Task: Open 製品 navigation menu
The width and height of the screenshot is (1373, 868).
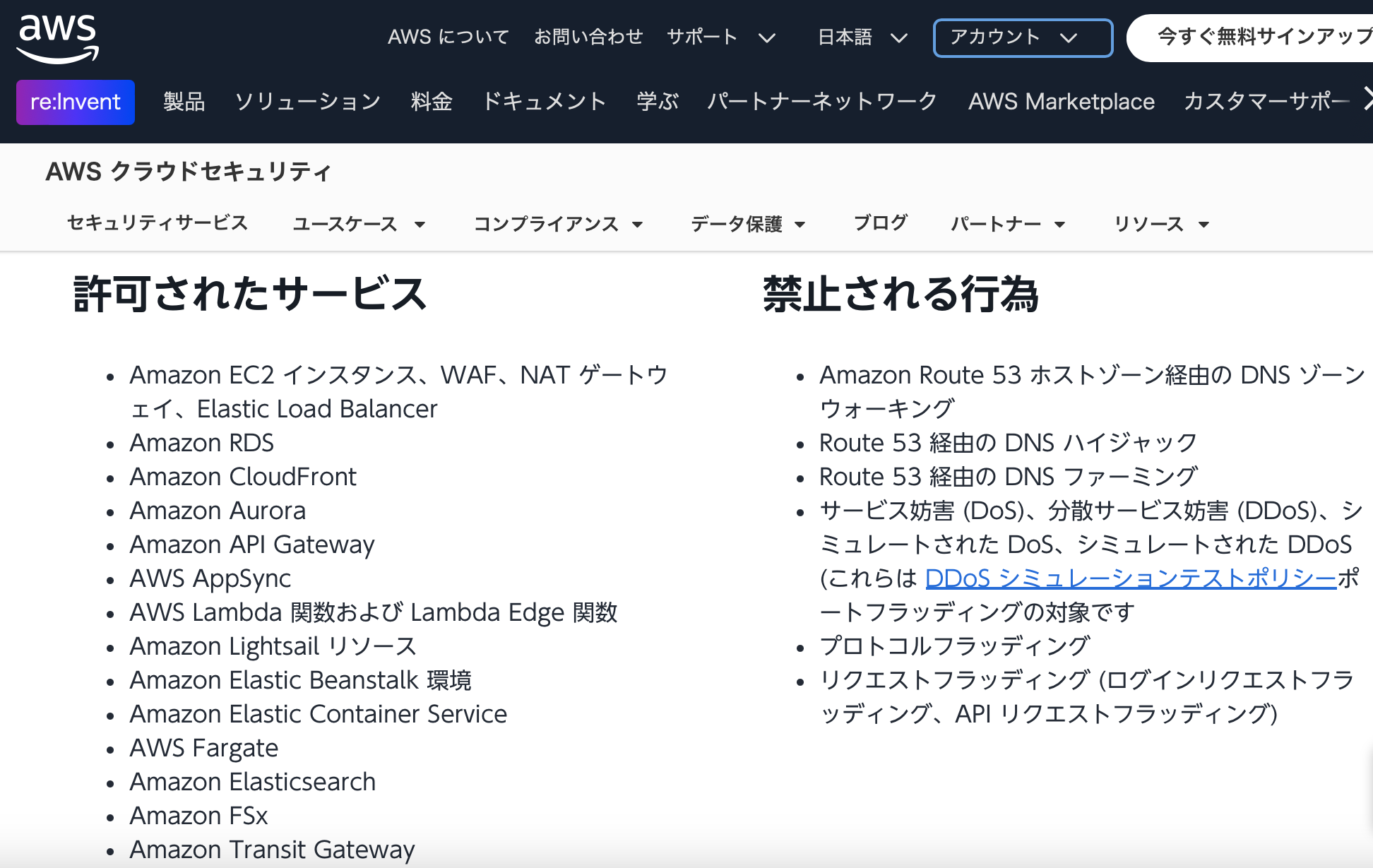Action: click(184, 102)
